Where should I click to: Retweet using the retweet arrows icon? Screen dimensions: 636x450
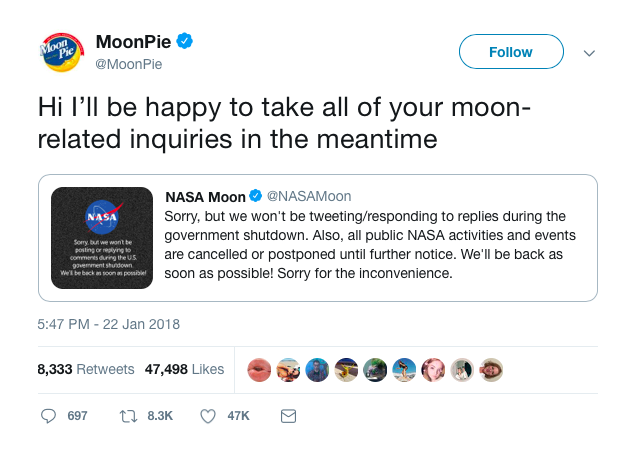[x=128, y=416]
